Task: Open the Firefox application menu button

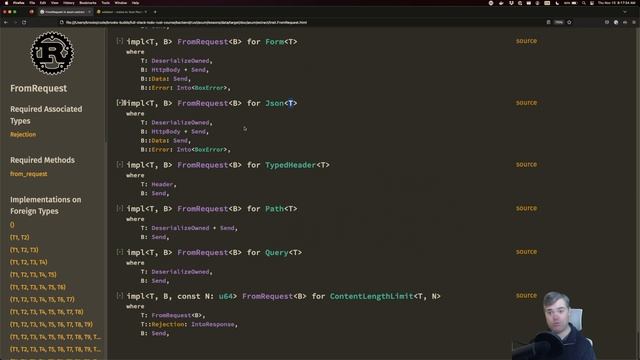Action: point(634,22)
